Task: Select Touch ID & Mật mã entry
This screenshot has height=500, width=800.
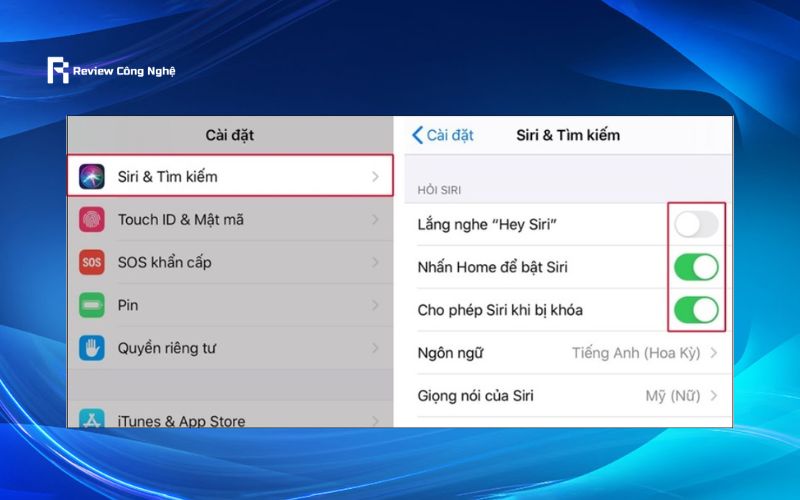Action: click(x=230, y=219)
